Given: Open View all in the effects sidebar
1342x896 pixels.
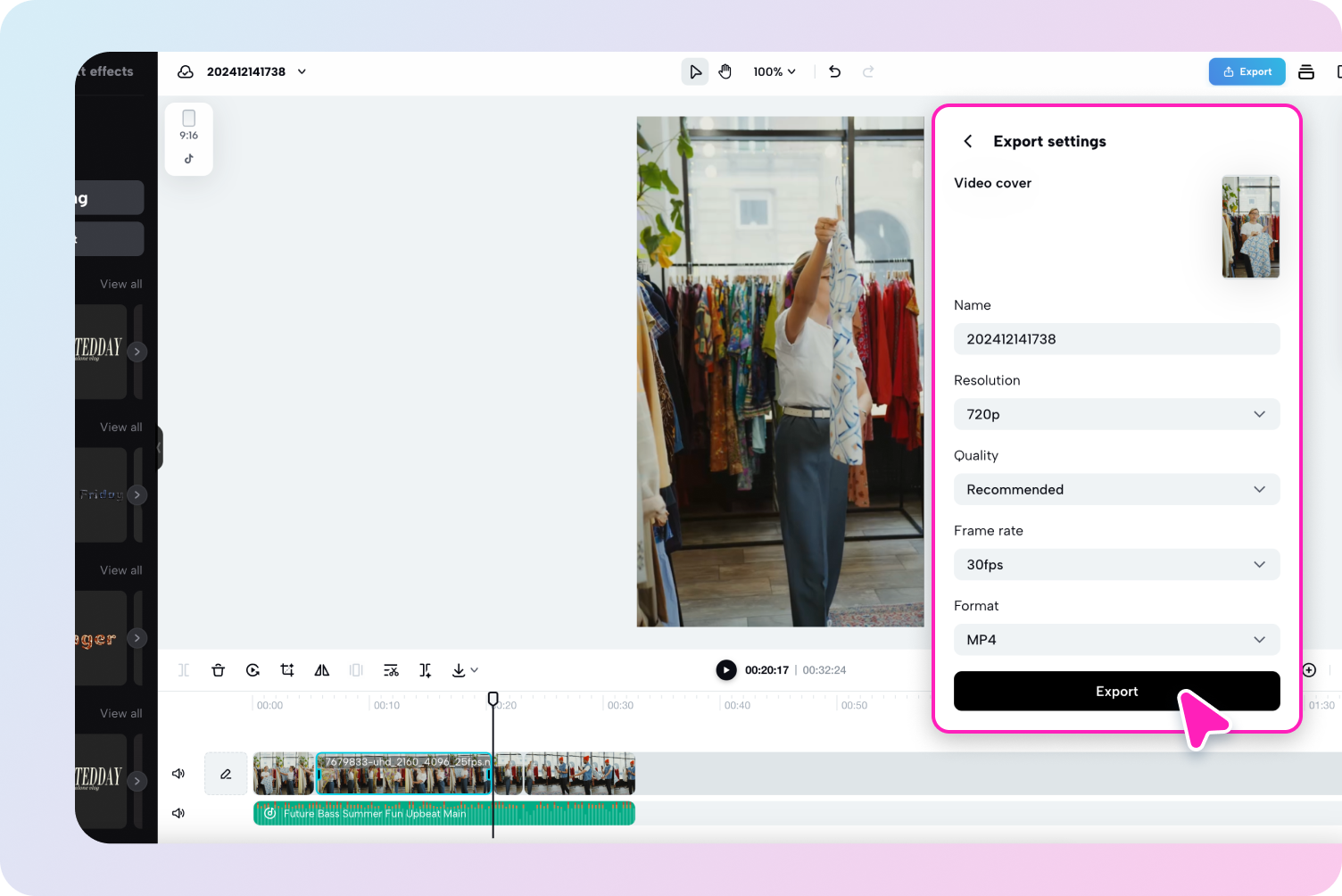Looking at the screenshot, I should tap(120, 284).
